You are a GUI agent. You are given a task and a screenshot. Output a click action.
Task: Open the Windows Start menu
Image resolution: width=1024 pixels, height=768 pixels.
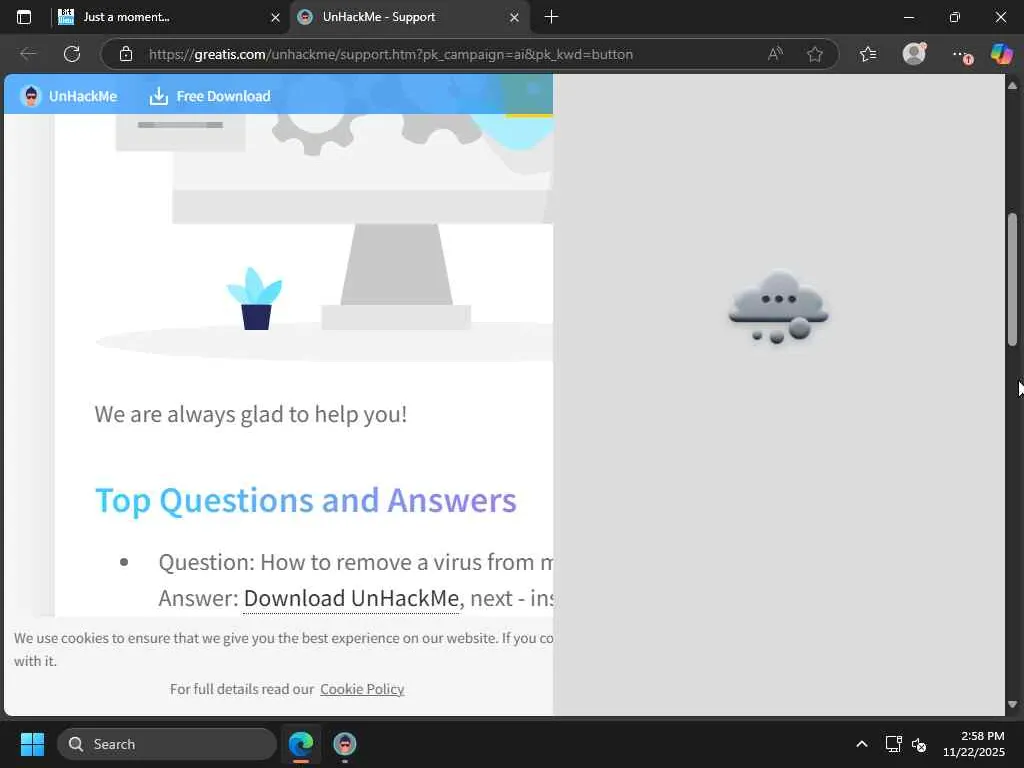click(32, 744)
